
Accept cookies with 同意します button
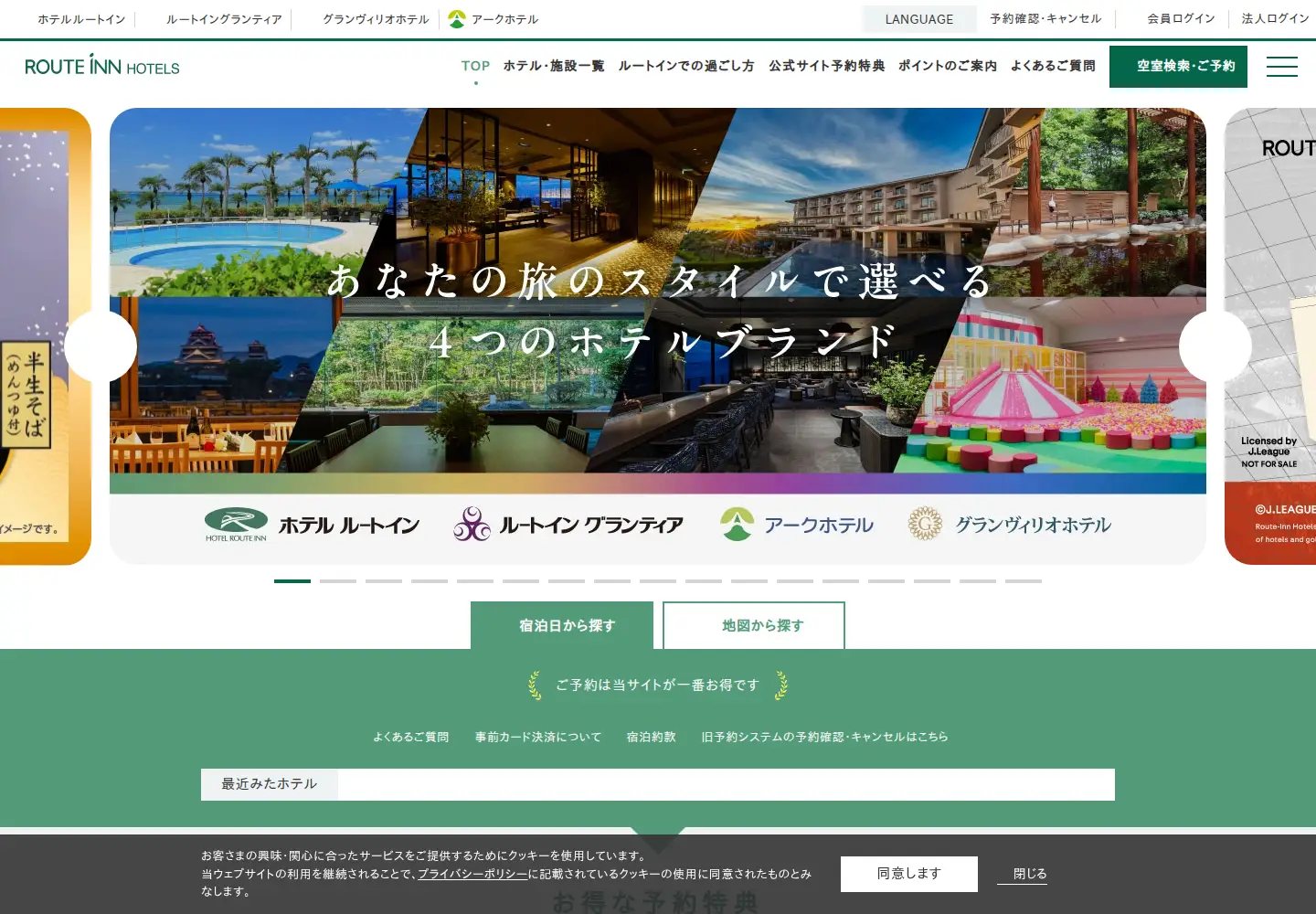coord(909,874)
